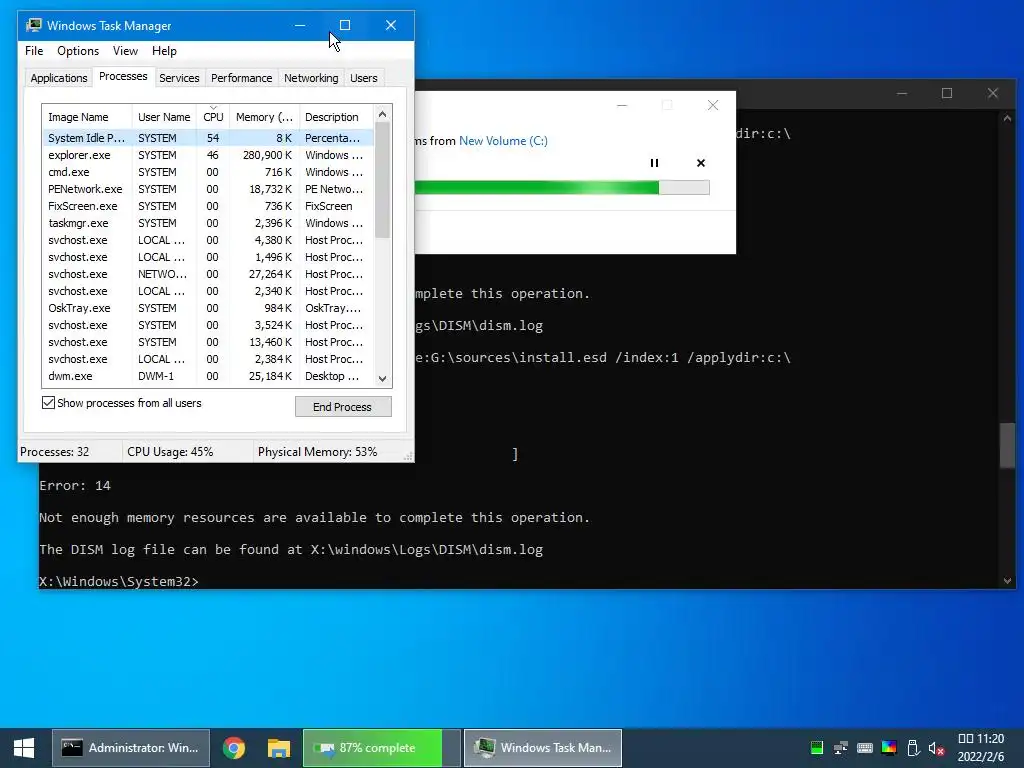Pause the file copy operation
This screenshot has height=768, width=1024.
point(654,163)
